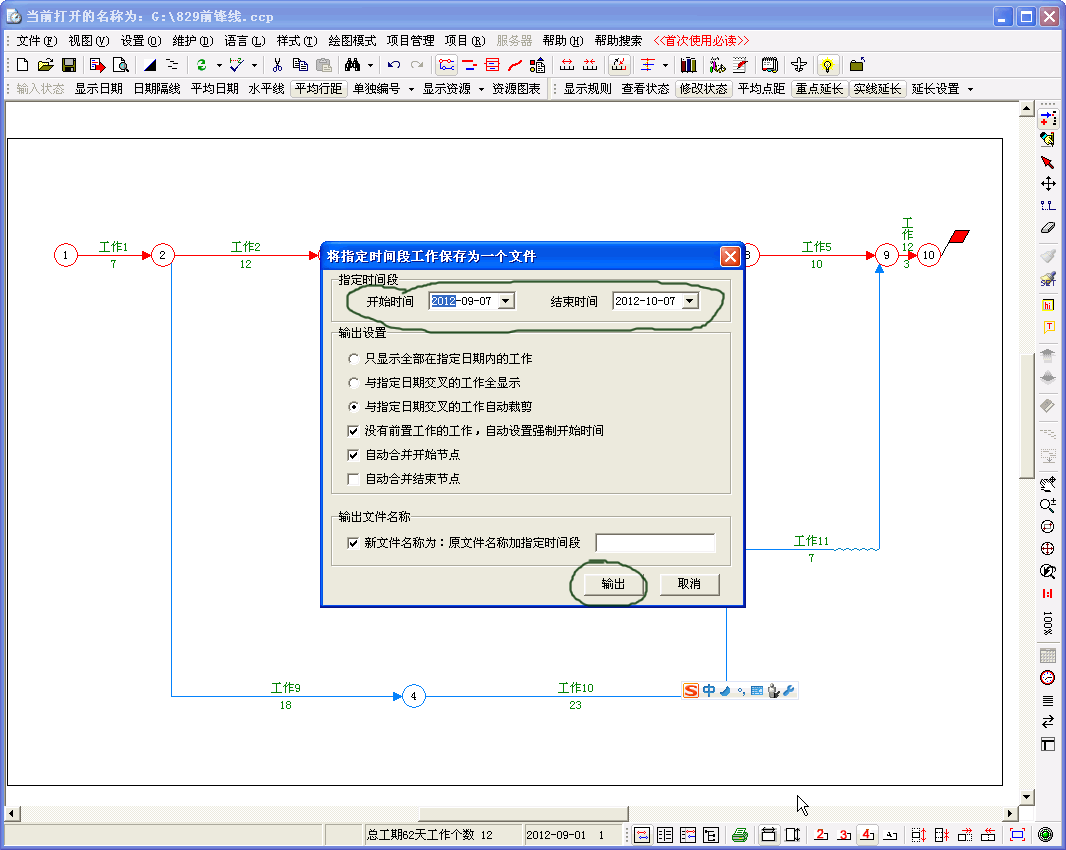The image size is (1066, 850).
Task: Open the 视图(V) menu
Action: pos(88,41)
